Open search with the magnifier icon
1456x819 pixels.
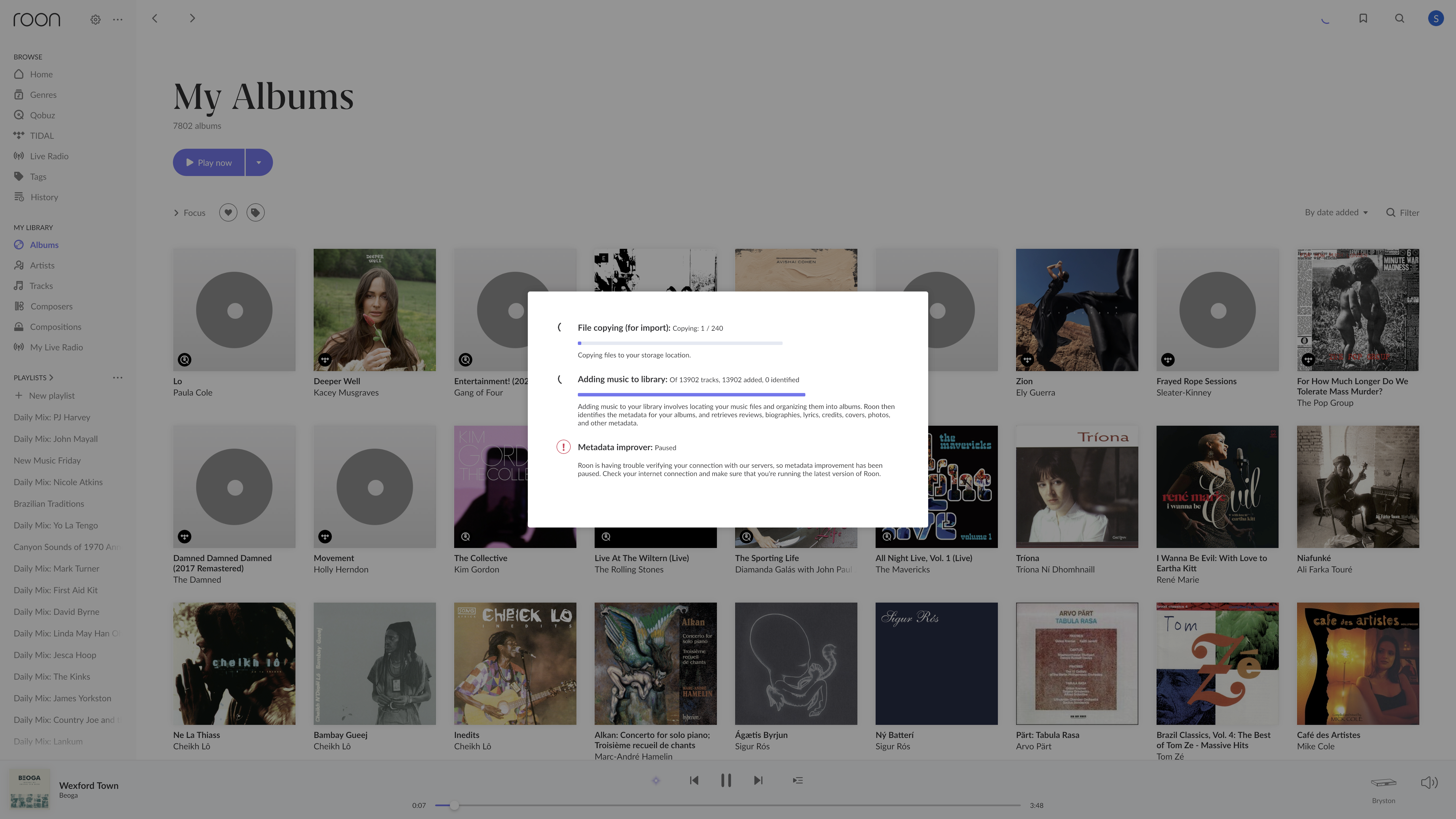[1399, 18]
